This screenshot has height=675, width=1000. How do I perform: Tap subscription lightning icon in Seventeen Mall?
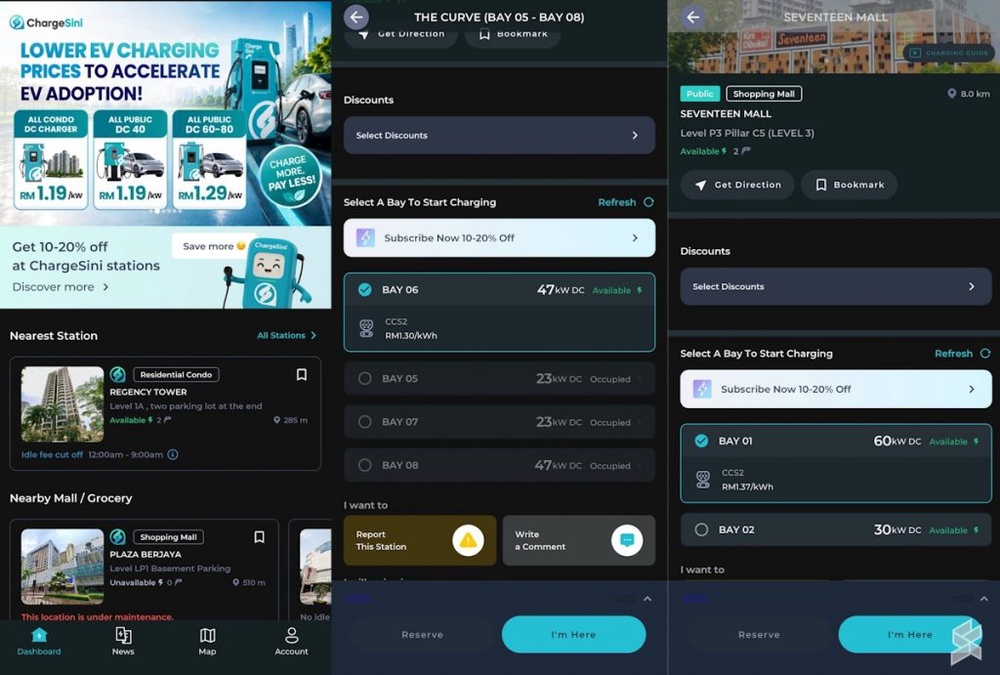(x=702, y=389)
